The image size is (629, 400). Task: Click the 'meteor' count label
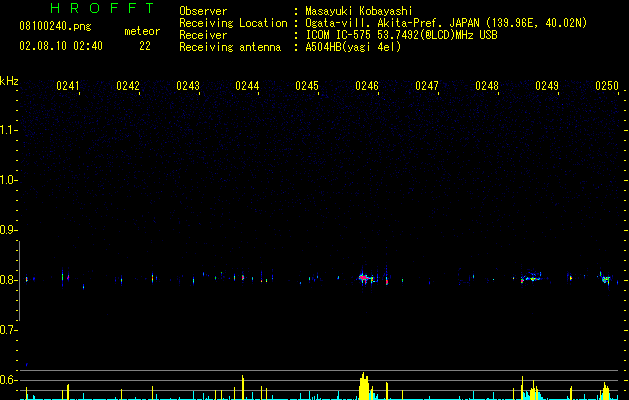(x=142, y=31)
